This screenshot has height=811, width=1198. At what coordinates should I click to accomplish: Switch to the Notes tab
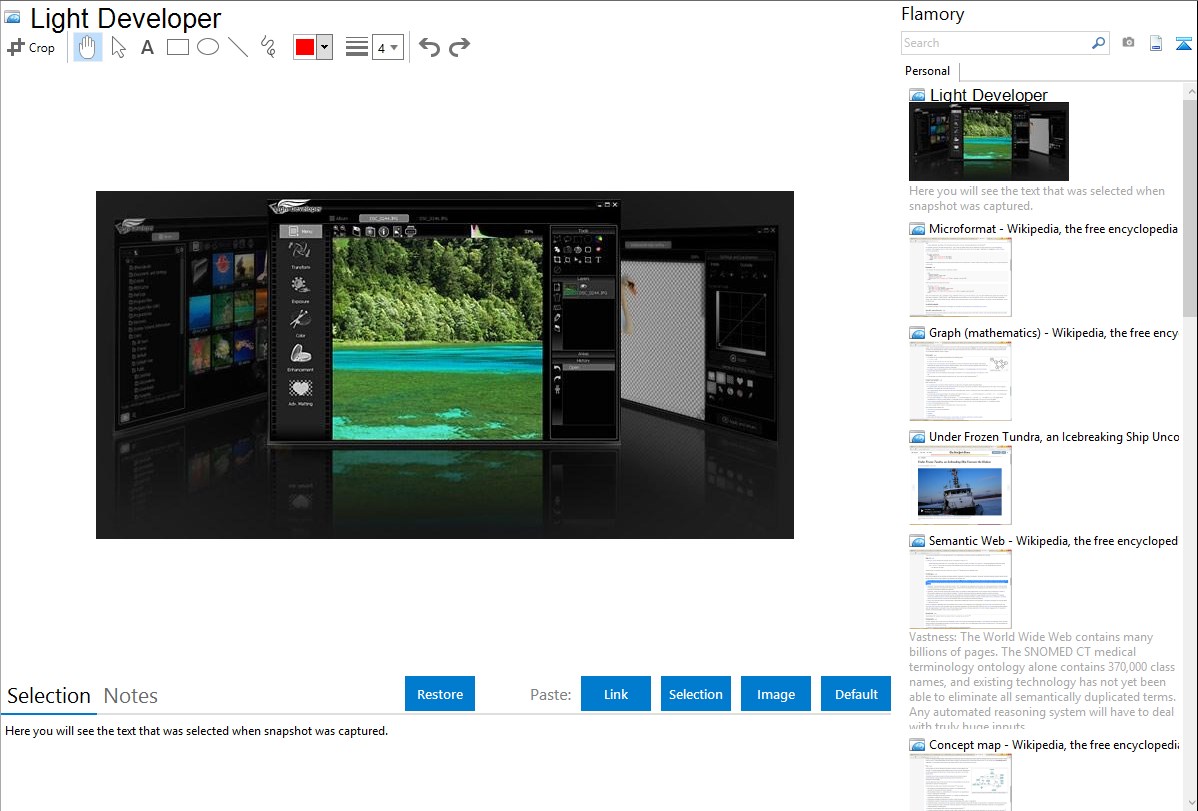point(131,696)
